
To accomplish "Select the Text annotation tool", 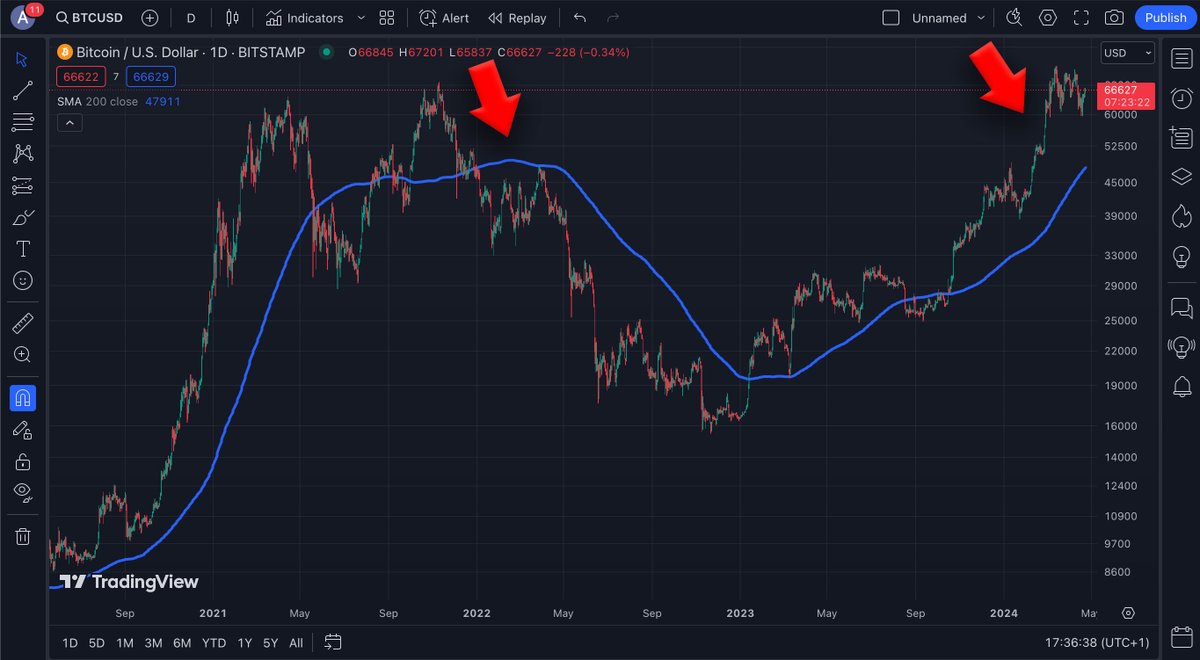I will point(22,249).
